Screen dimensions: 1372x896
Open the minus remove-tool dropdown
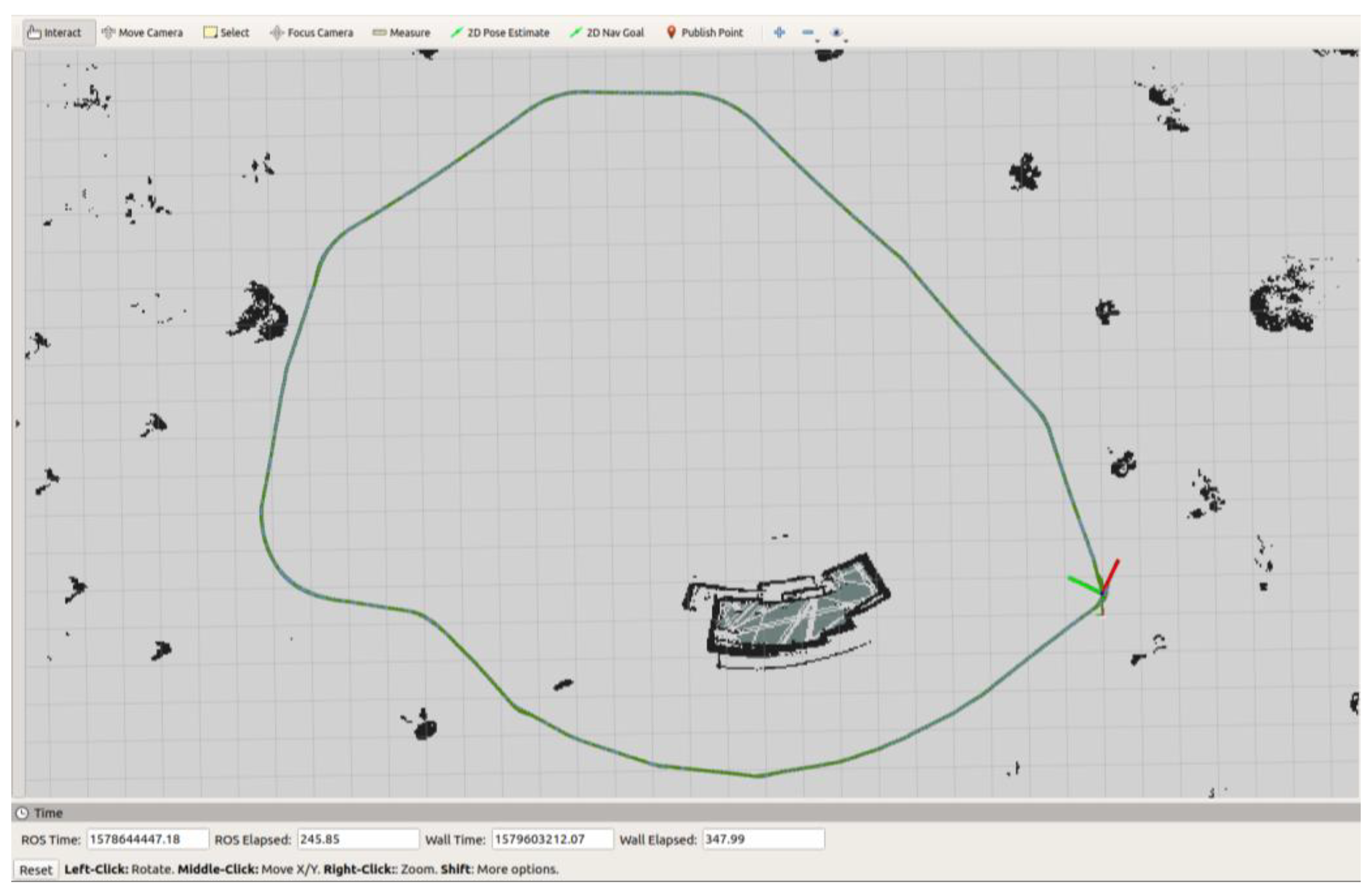(809, 33)
